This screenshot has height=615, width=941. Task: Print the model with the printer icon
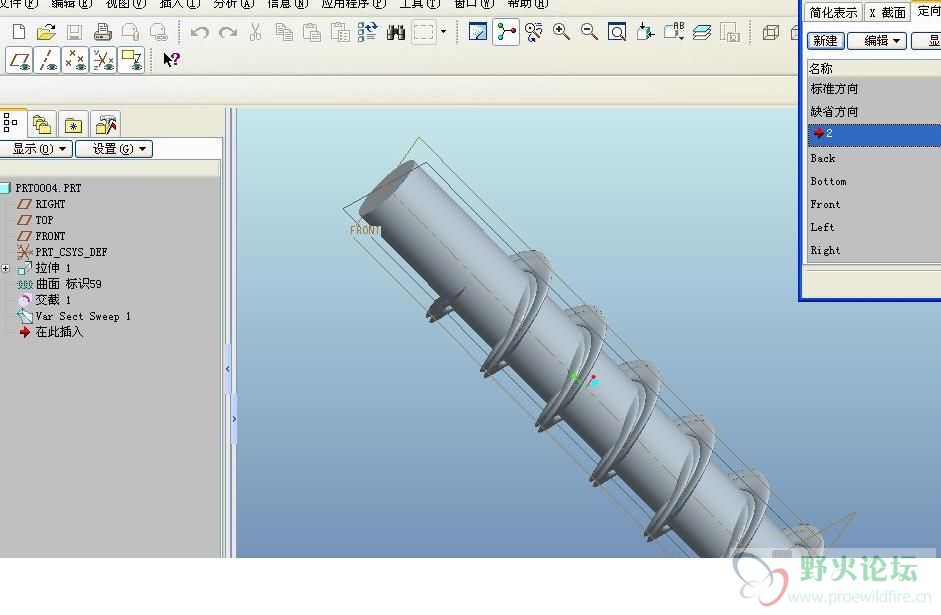tap(103, 32)
